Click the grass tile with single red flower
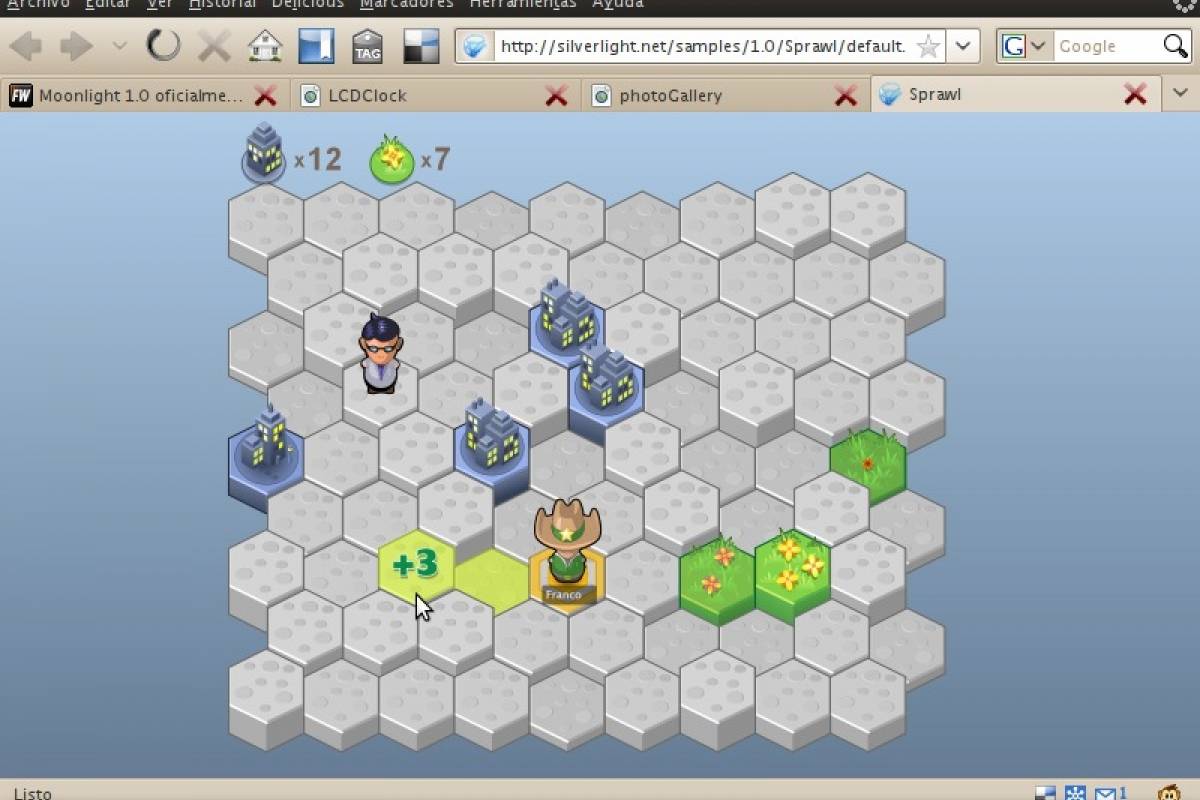The width and height of the screenshot is (1200, 800). (x=867, y=462)
